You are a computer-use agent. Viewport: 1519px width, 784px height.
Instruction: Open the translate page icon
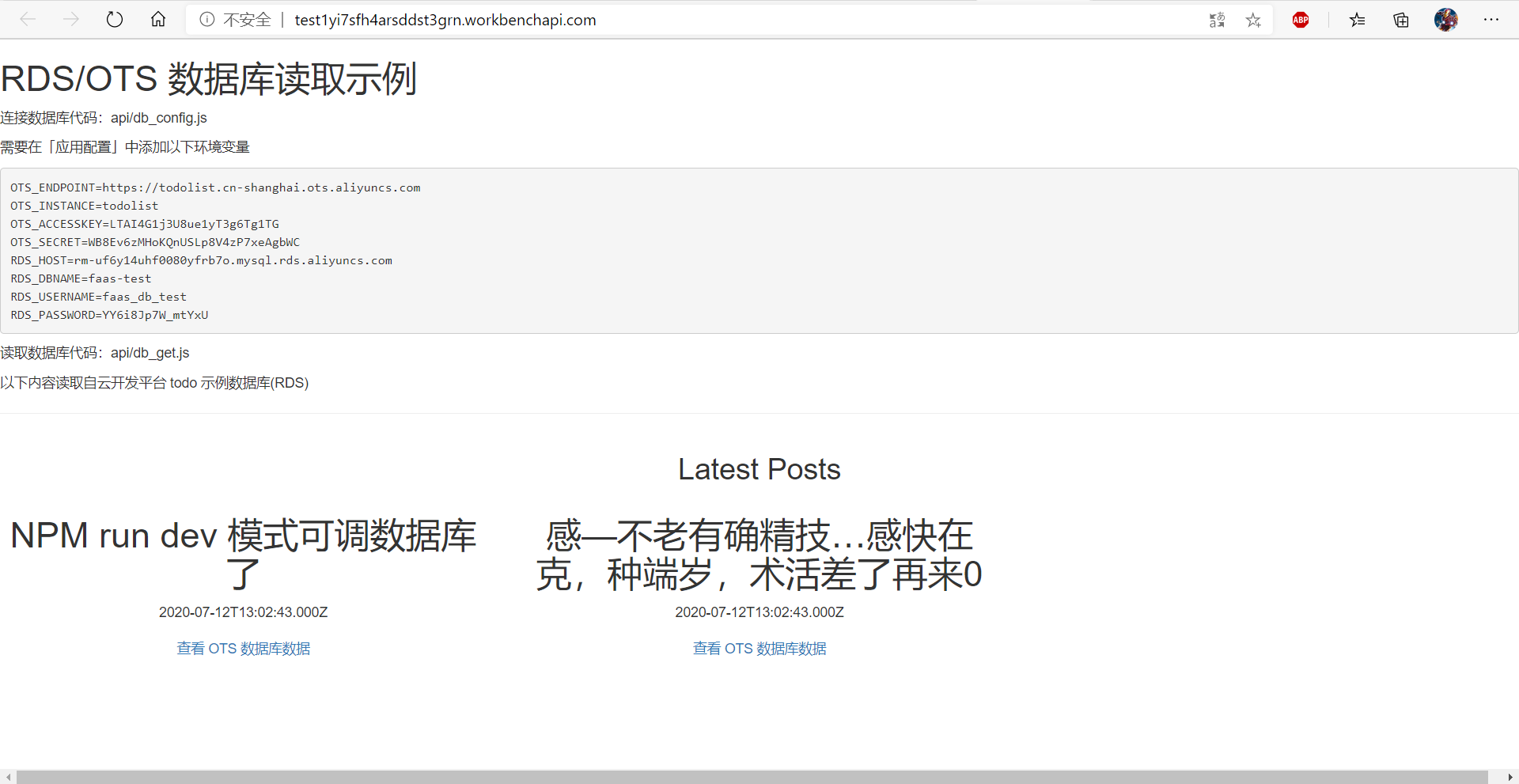click(1217, 21)
